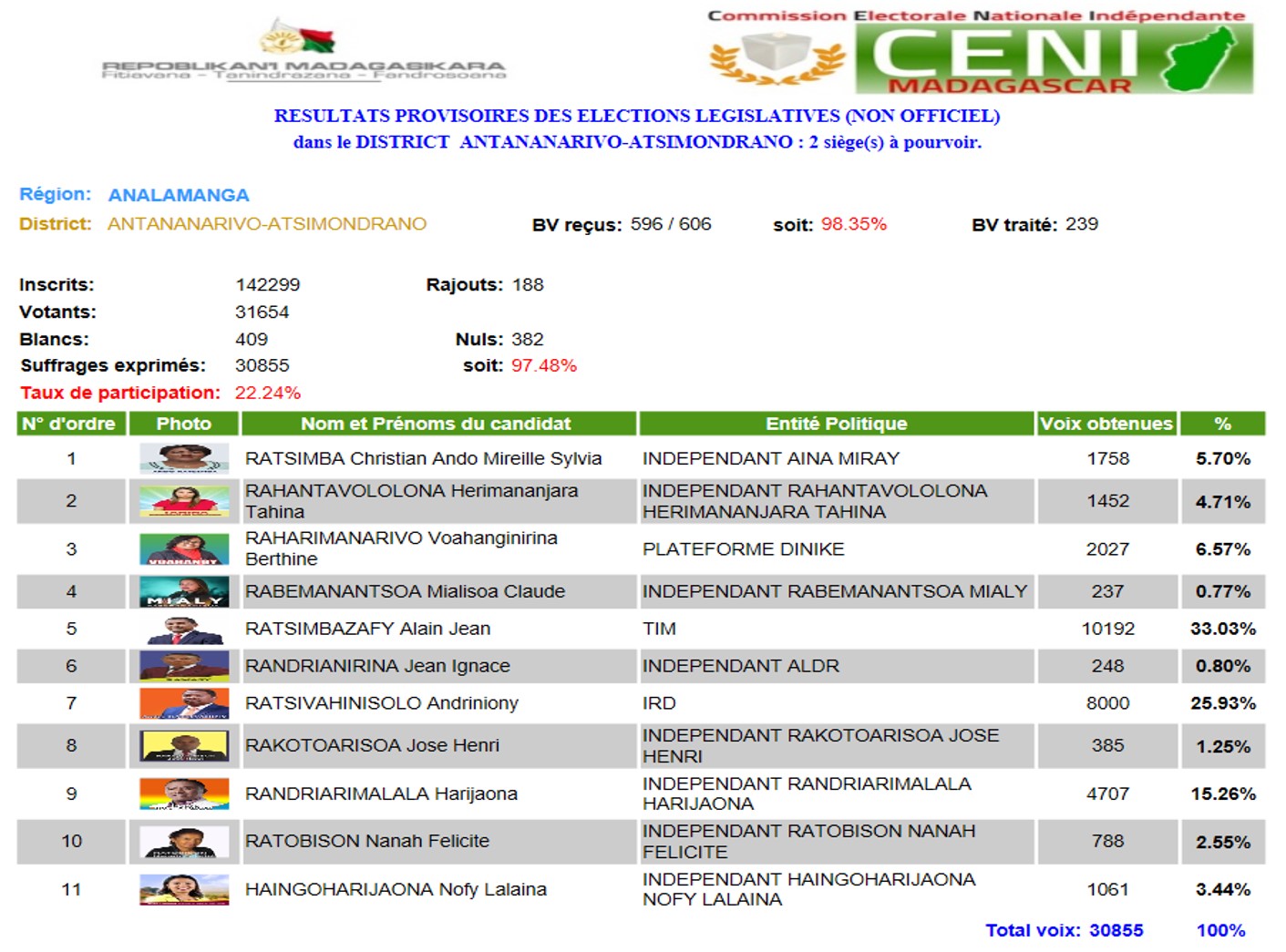Click the INDEPENDANT ALDR cell
Screen dimensions: 1286x952
837,666
